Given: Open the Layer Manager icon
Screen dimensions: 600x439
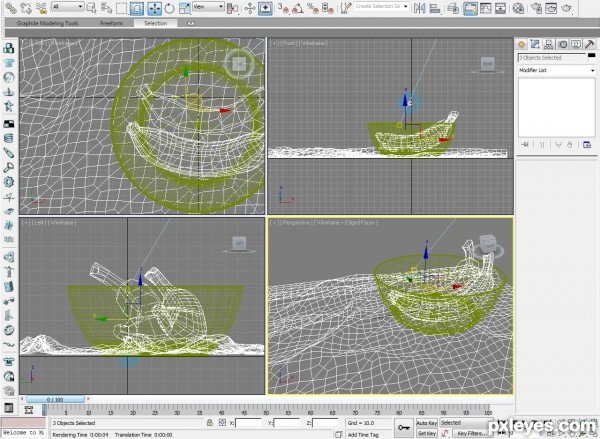Looking at the screenshot, I should [x=453, y=8].
